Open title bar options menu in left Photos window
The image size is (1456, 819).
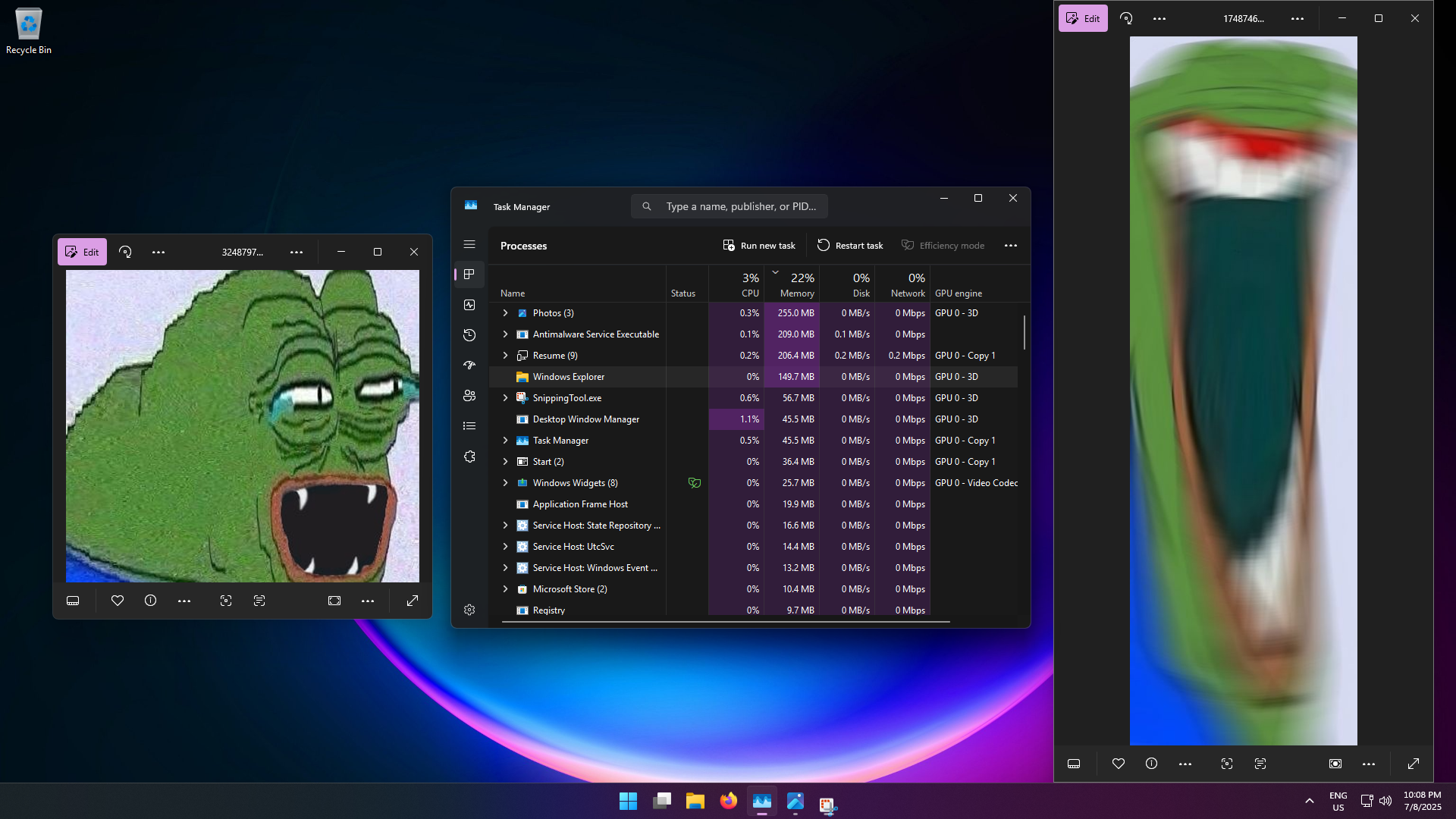click(297, 252)
